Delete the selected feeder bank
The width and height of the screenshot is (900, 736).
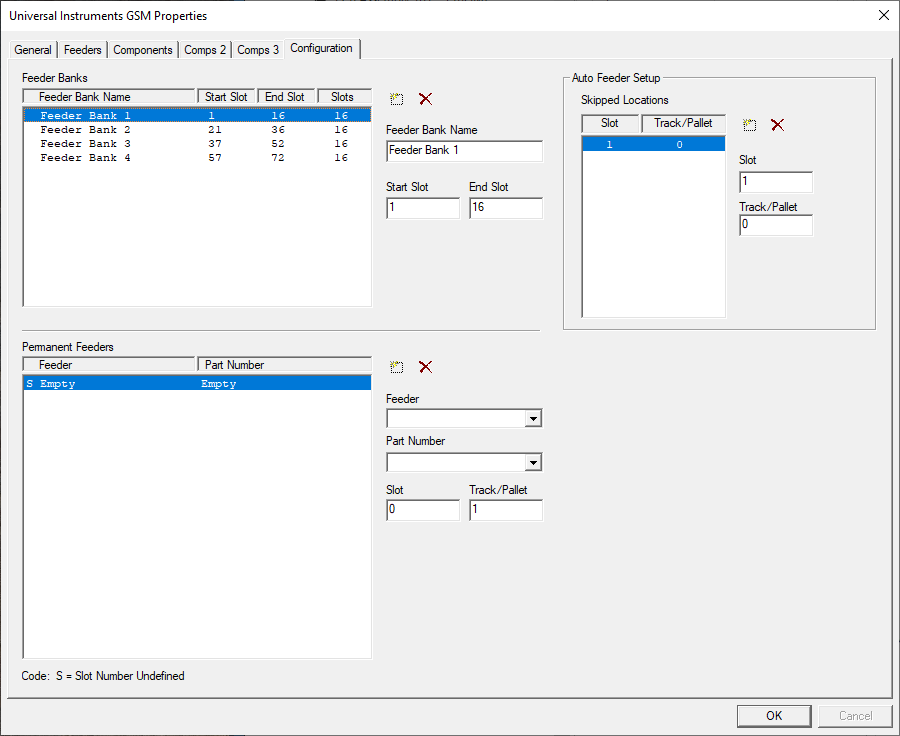point(424,98)
